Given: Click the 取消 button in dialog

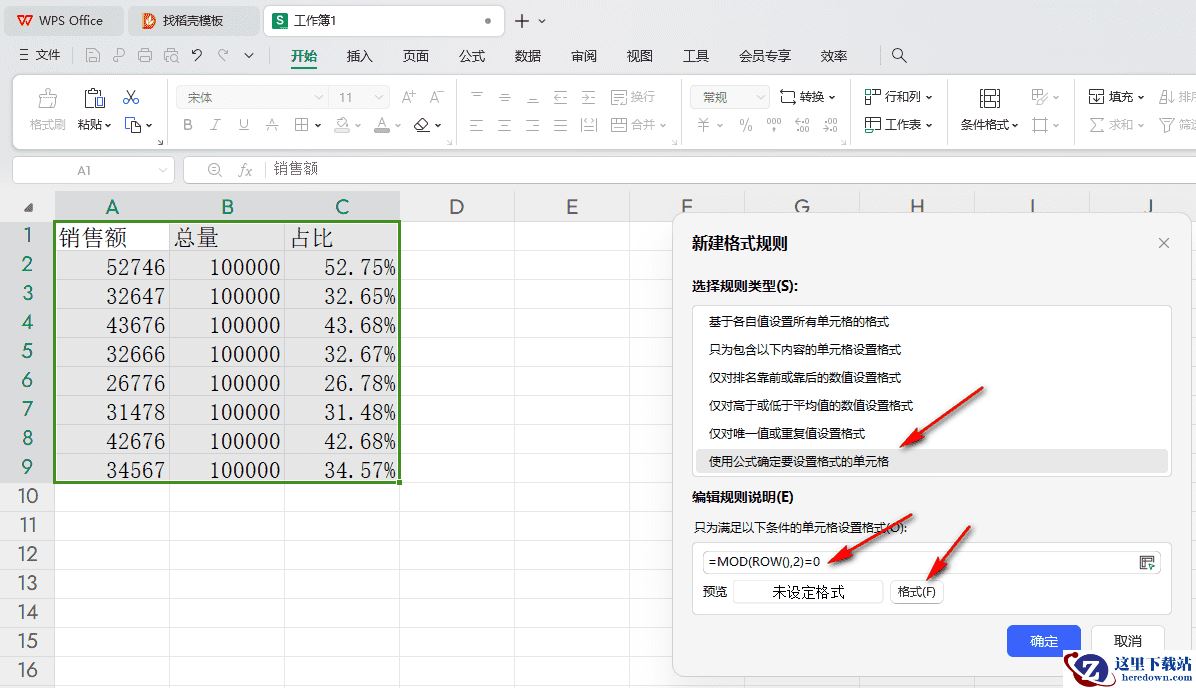Looking at the screenshot, I should pyautogui.click(x=1127, y=641).
